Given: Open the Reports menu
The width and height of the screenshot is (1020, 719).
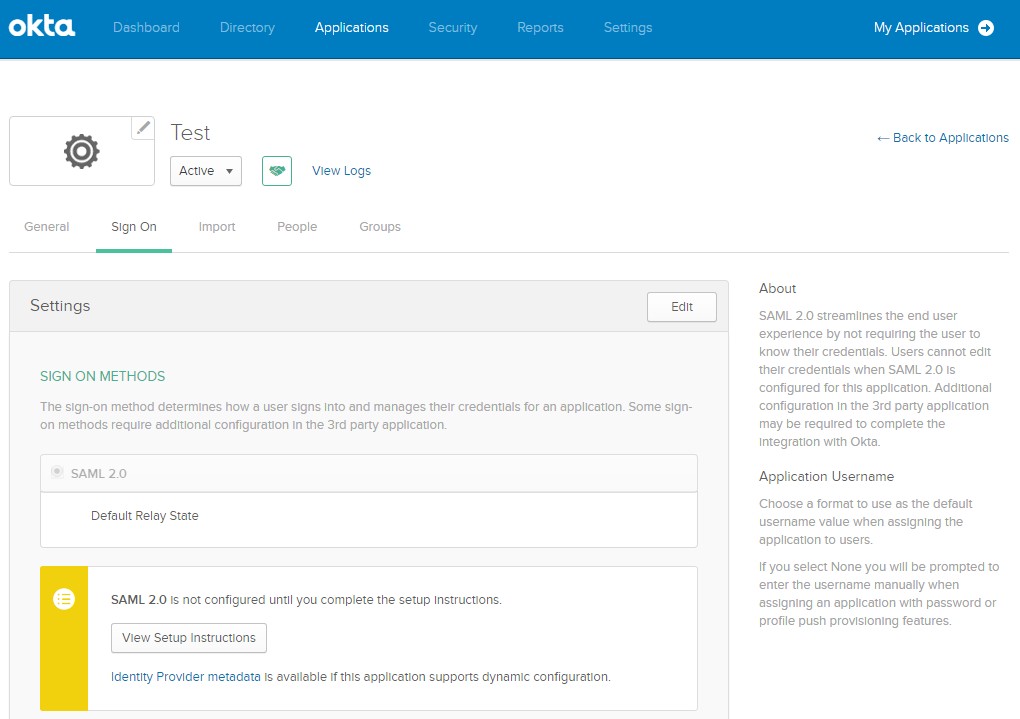Looking at the screenshot, I should coord(541,27).
